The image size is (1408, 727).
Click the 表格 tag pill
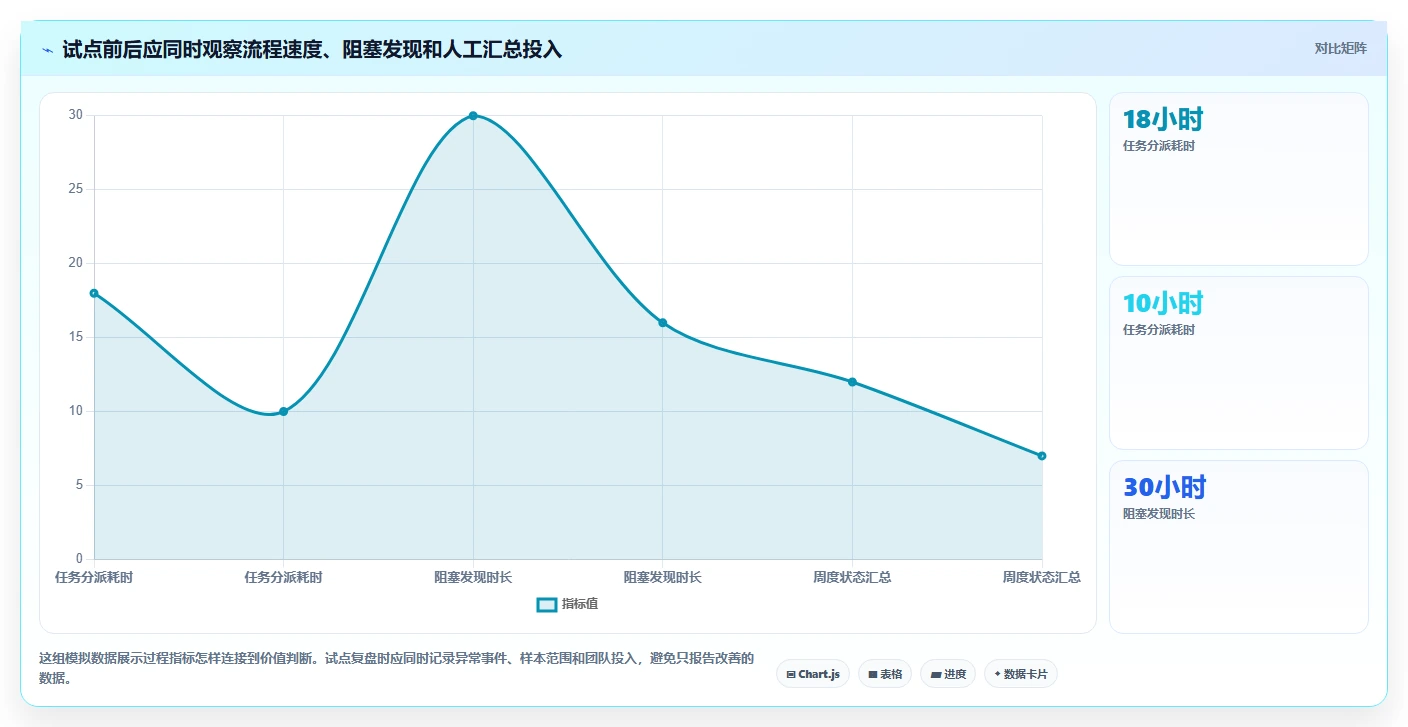[885, 674]
